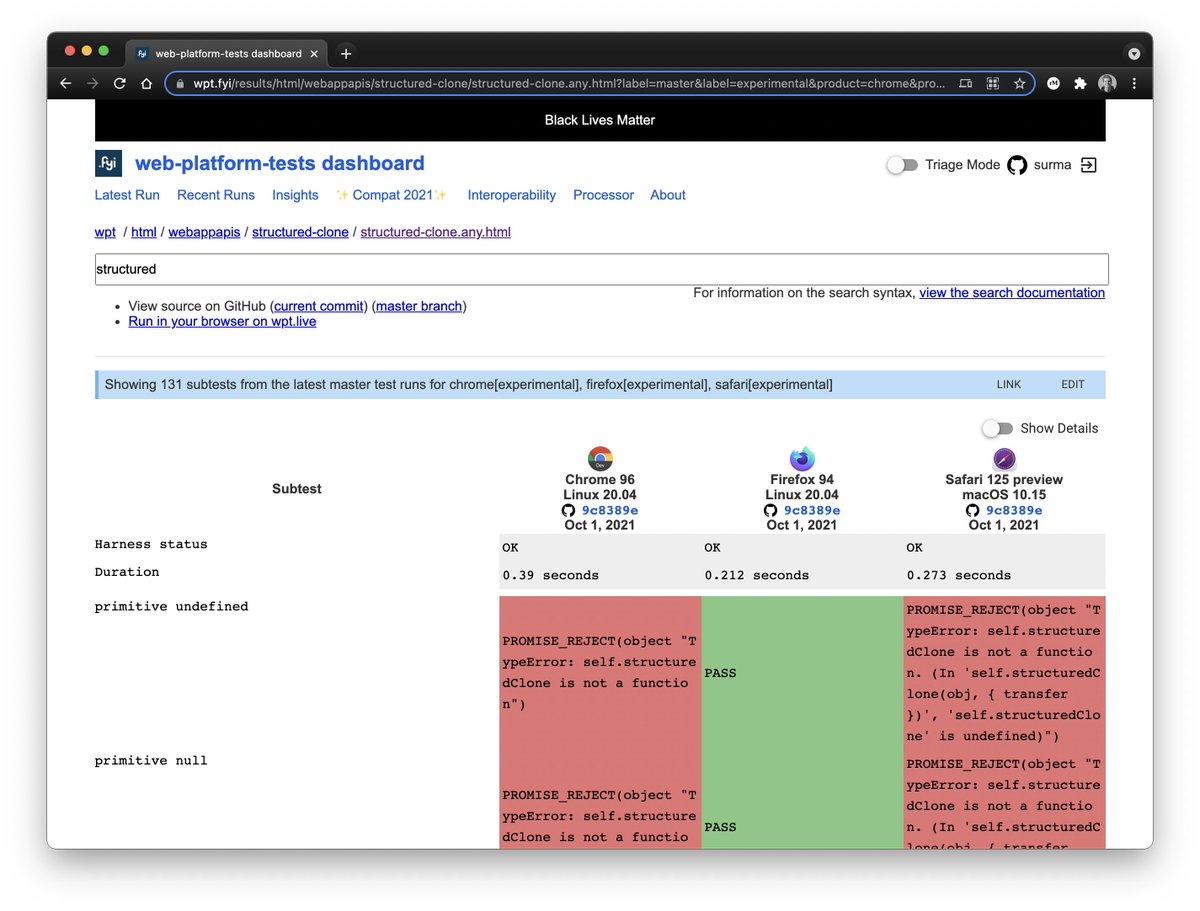Screen dimensions: 1200x911
Task: Open the Compat 2021 nav item
Action: click(392, 195)
